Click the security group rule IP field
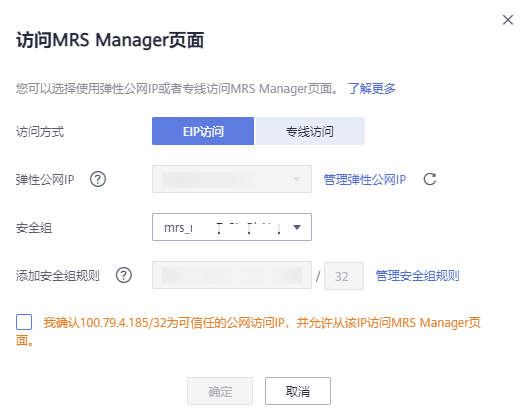Viewport: 525px width, 417px height. pyautogui.click(x=232, y=275)
